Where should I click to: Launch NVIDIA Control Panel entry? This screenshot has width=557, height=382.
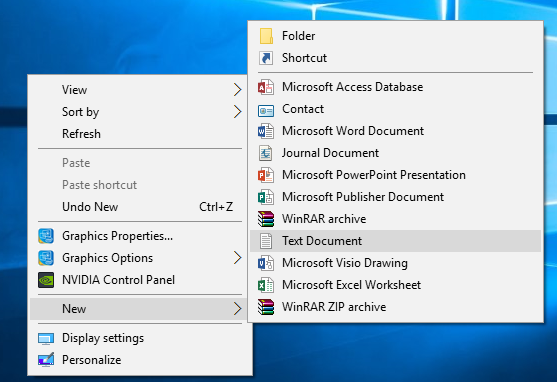tap(140, 280)
